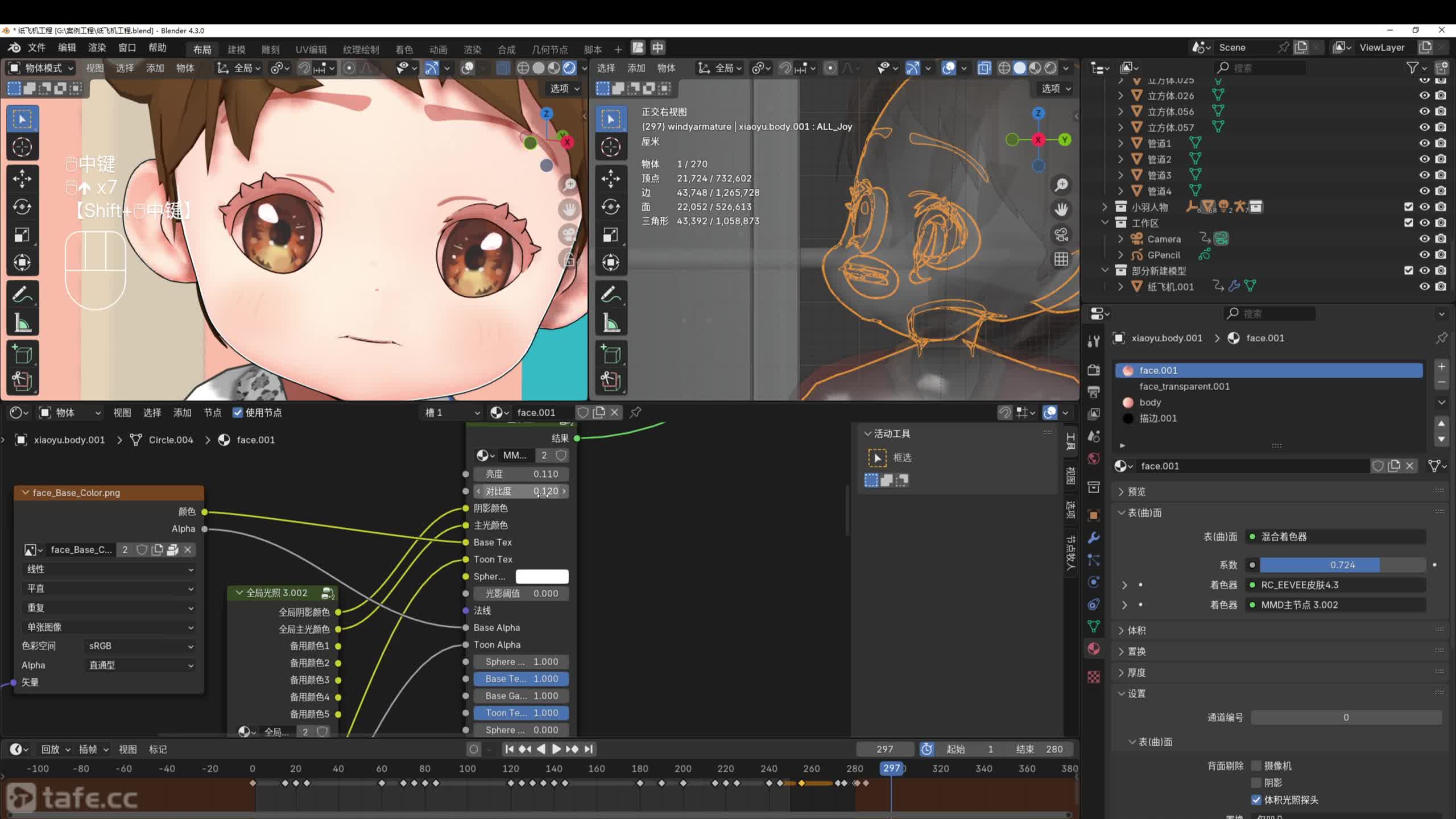Image resolution: width=1456 pixels, height=819 pixels.
Task: Select the Cursor tool in left viewport
Action: coord(22,147)
